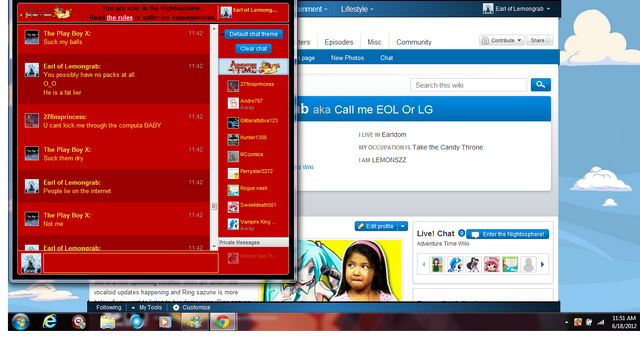640x360 pixels.
Task: Open Internet Explorer from the taskbar
Action: click(x=50, y=322)
